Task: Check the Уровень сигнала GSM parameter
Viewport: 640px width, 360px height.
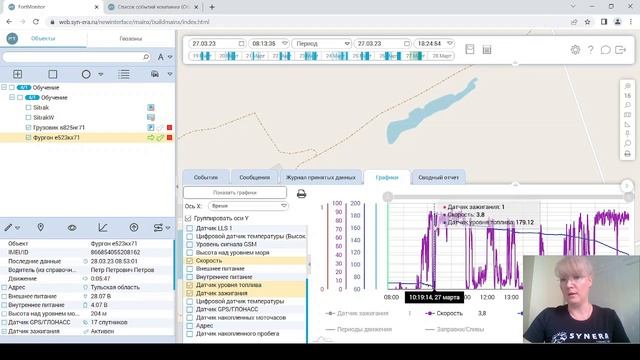Action: tap(189, 244)
